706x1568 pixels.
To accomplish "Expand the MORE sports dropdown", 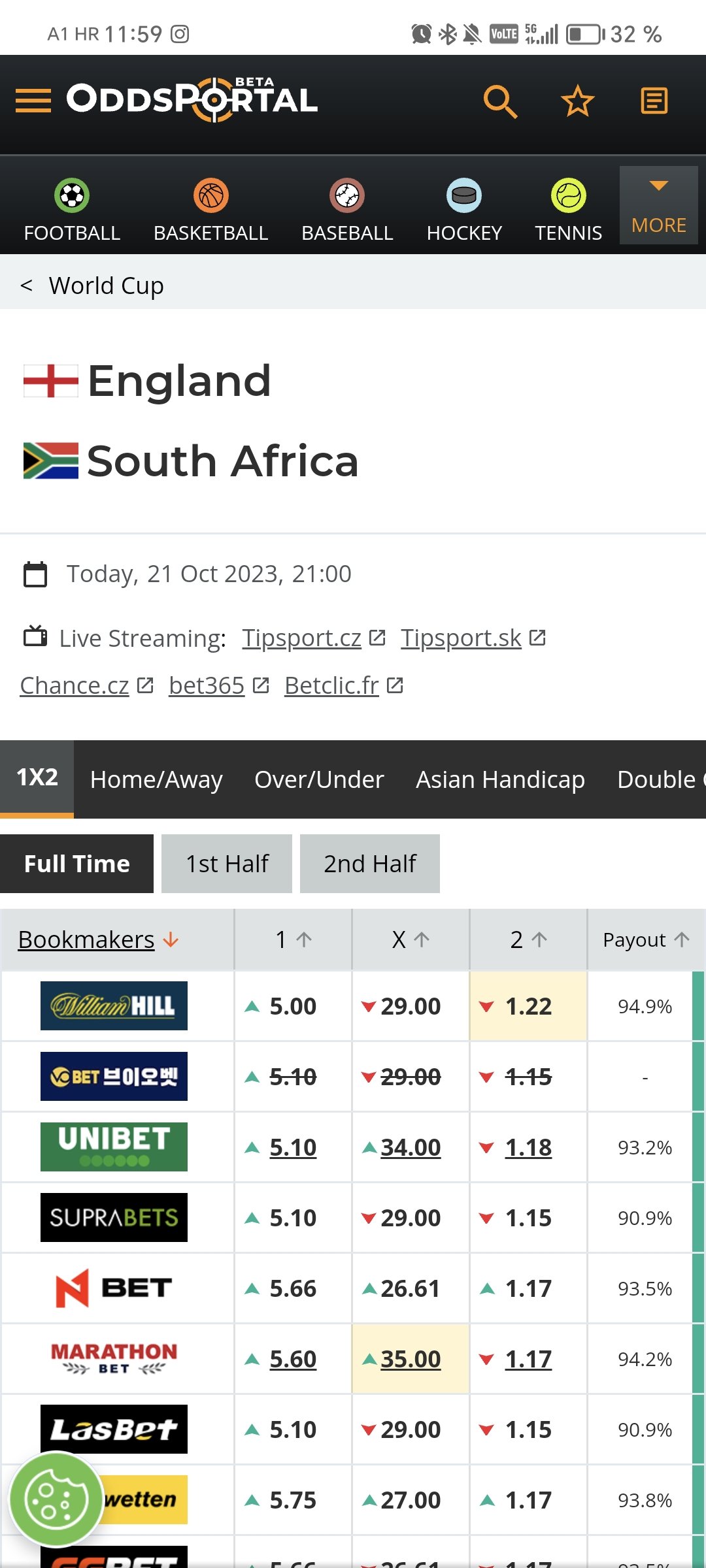I will click(x=659, y=205).
